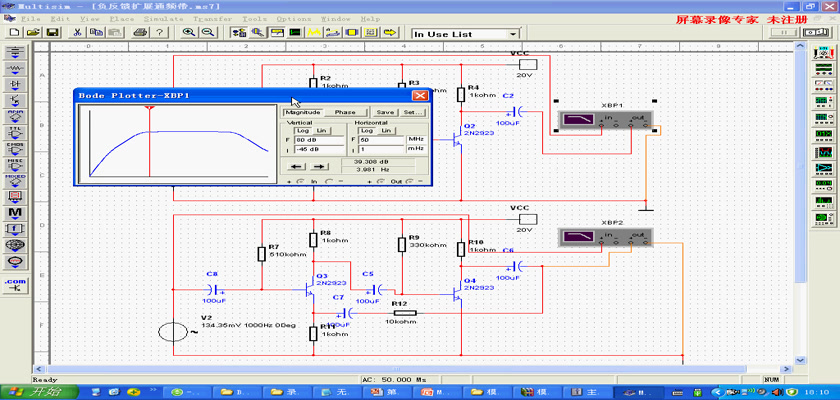Image resolution: width=840 pixels, height=400 pixels.
Task: Print the circuit with the printer icon
Action: (x=140, y=32)
